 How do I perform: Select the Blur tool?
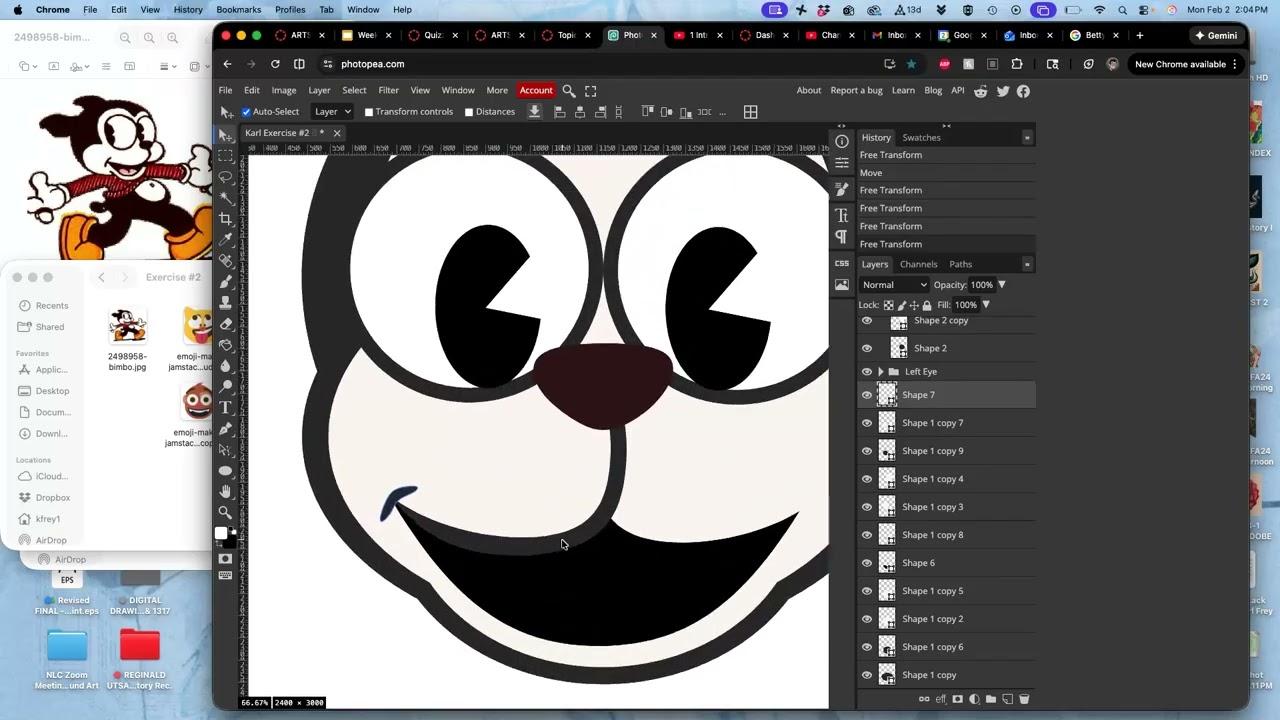[226, 365]
